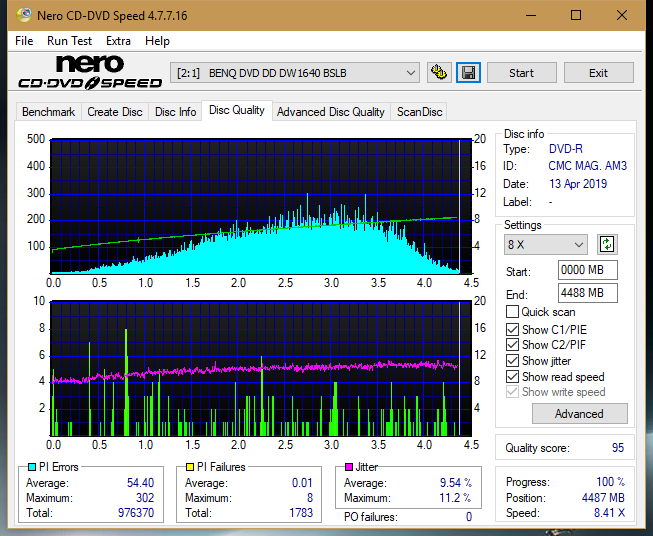Click the disc type DVD-R text
The width and height of the screenshot is (653, 536).
(566, 149)
